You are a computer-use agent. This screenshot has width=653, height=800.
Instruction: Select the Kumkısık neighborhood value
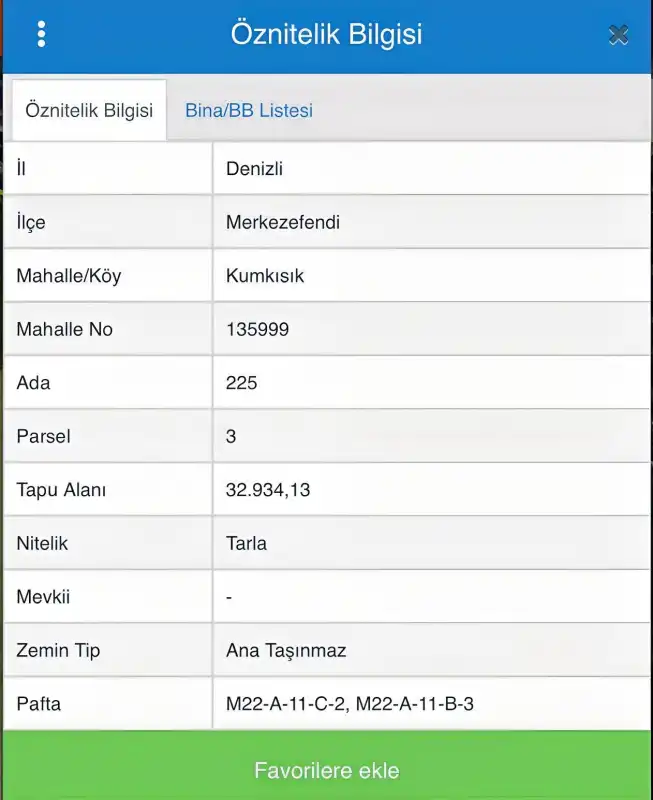[265, 276]
